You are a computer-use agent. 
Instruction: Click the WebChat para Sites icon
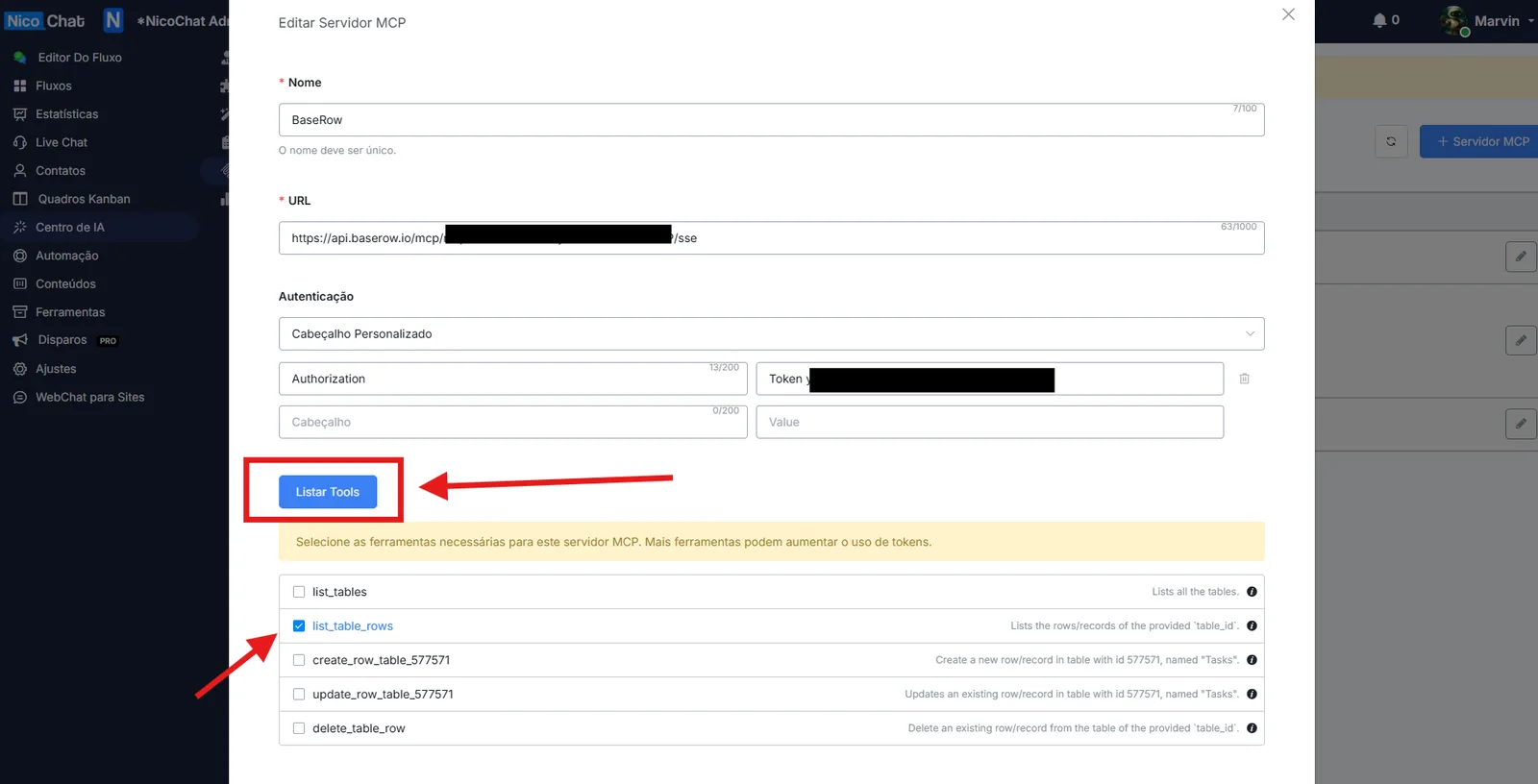coord(19,397)
